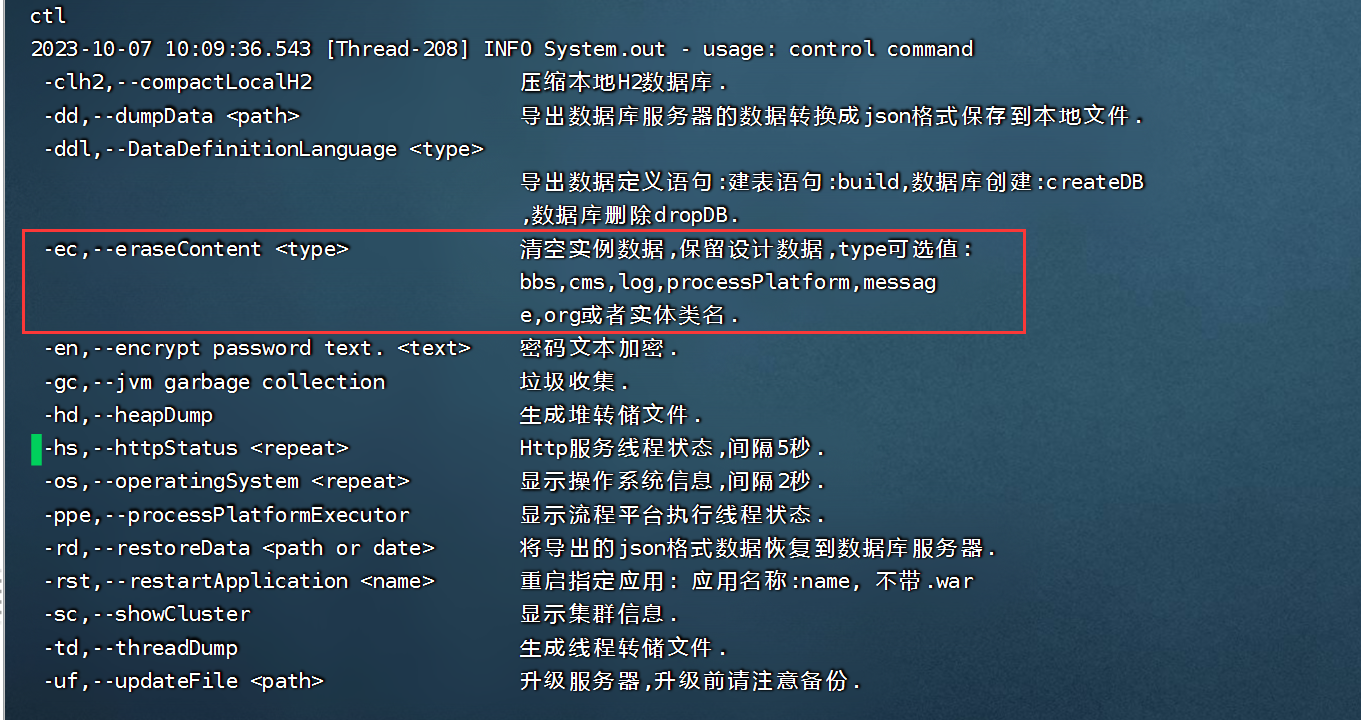Click the -hs,--httpStatus <repeat> option
Viewport: 1361px width, 720px height.
pyautogui.click(x=196, y=449)
